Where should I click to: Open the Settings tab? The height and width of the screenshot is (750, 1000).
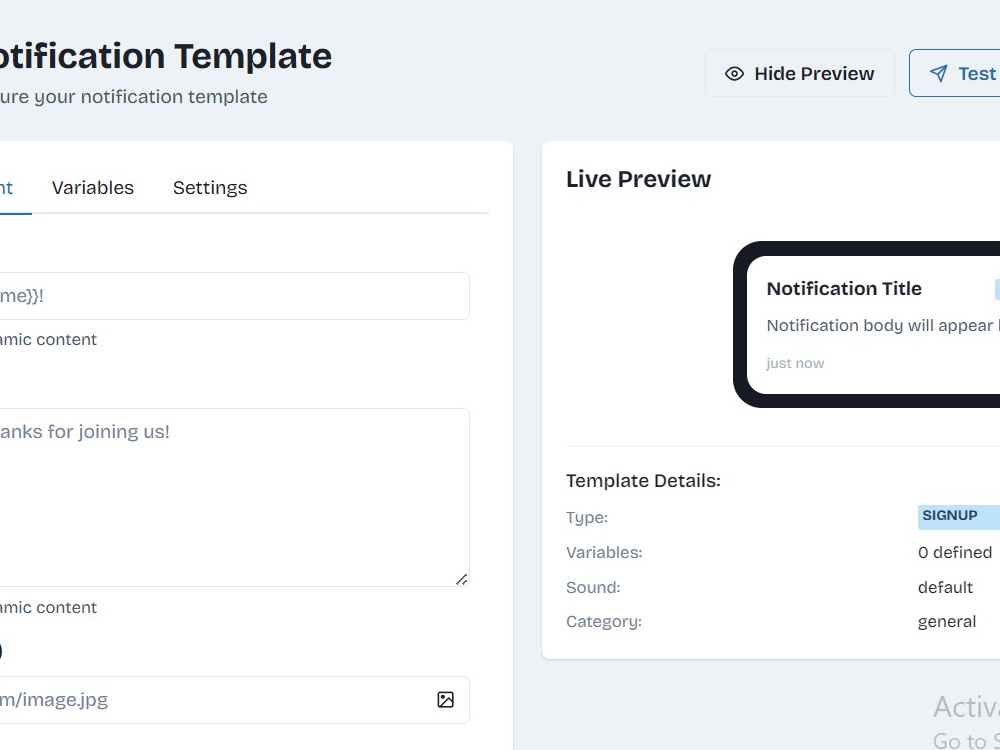pos(210,188)
